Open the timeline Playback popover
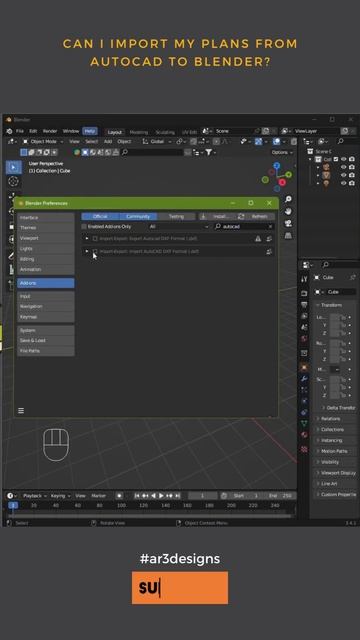360x640 pixels. pyautogui.click(x=34, y=496)
